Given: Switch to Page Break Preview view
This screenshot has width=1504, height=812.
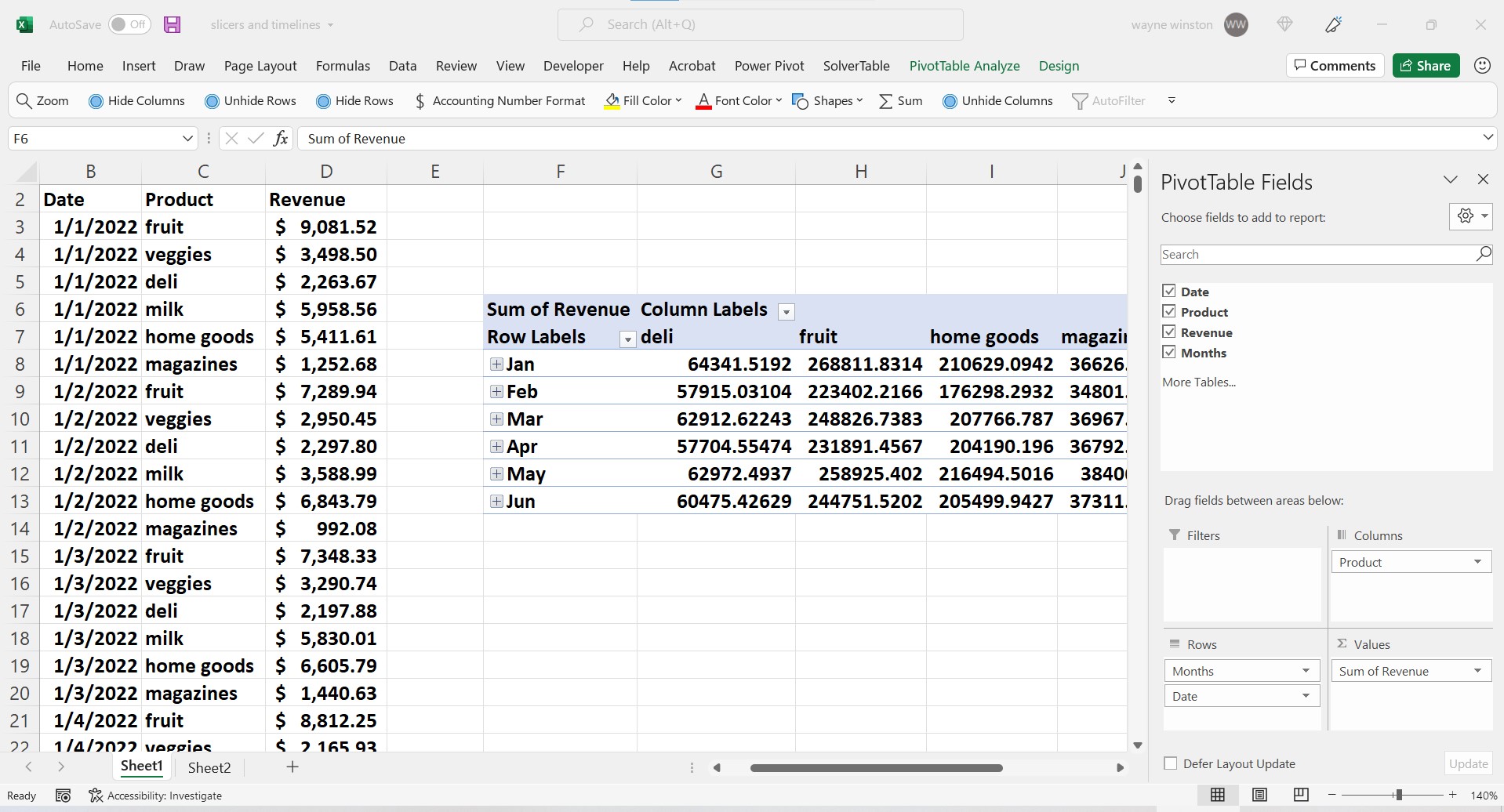Looking at the screenshot, I should [x=1301, y=795].
